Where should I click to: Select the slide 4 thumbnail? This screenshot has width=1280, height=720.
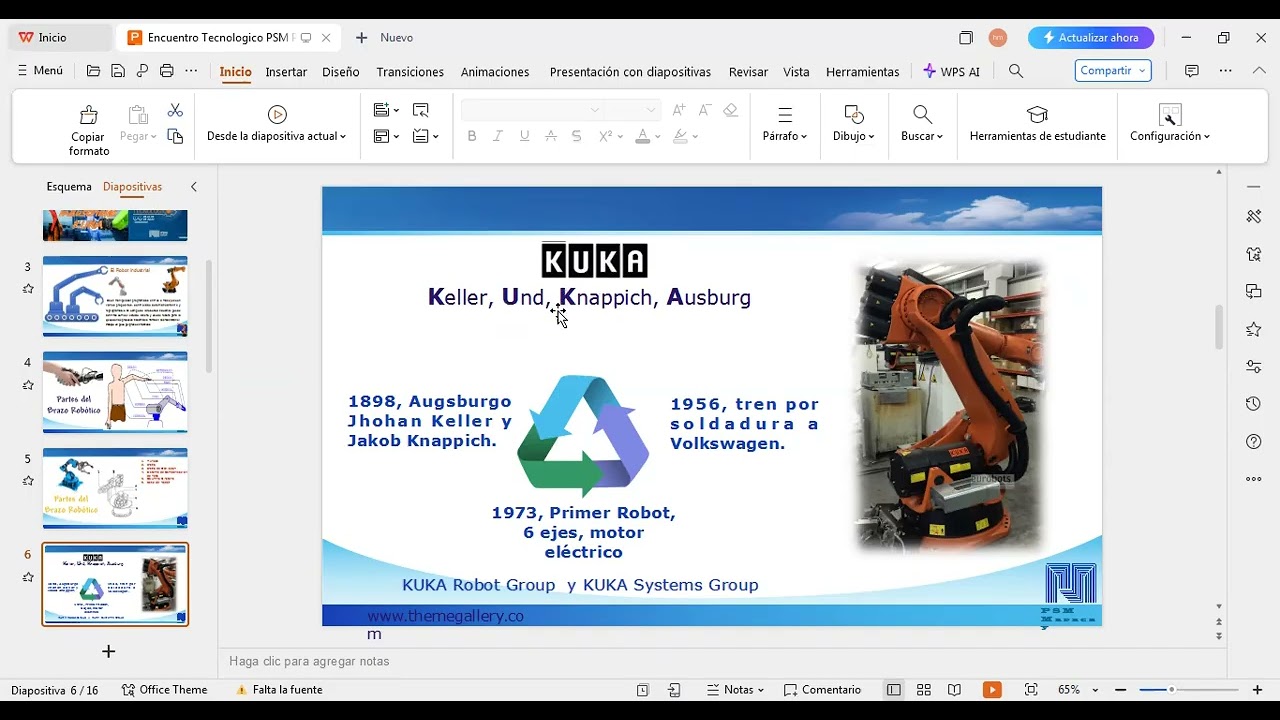pos(115,392)
